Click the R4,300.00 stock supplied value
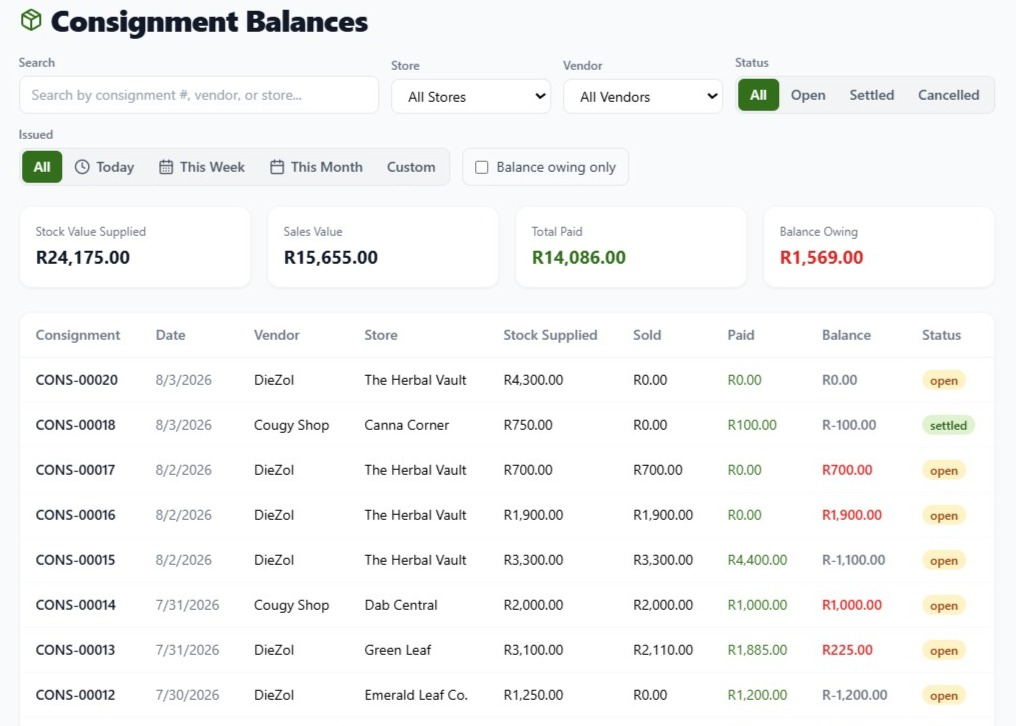 533,380
